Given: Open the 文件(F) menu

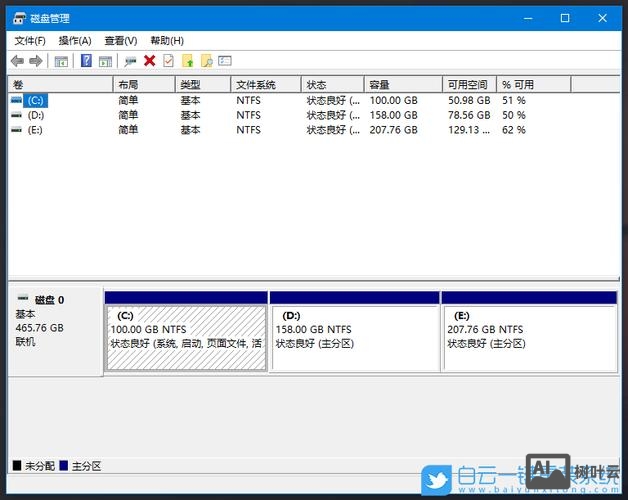Looking at the screenshot, I should [30, 40].
